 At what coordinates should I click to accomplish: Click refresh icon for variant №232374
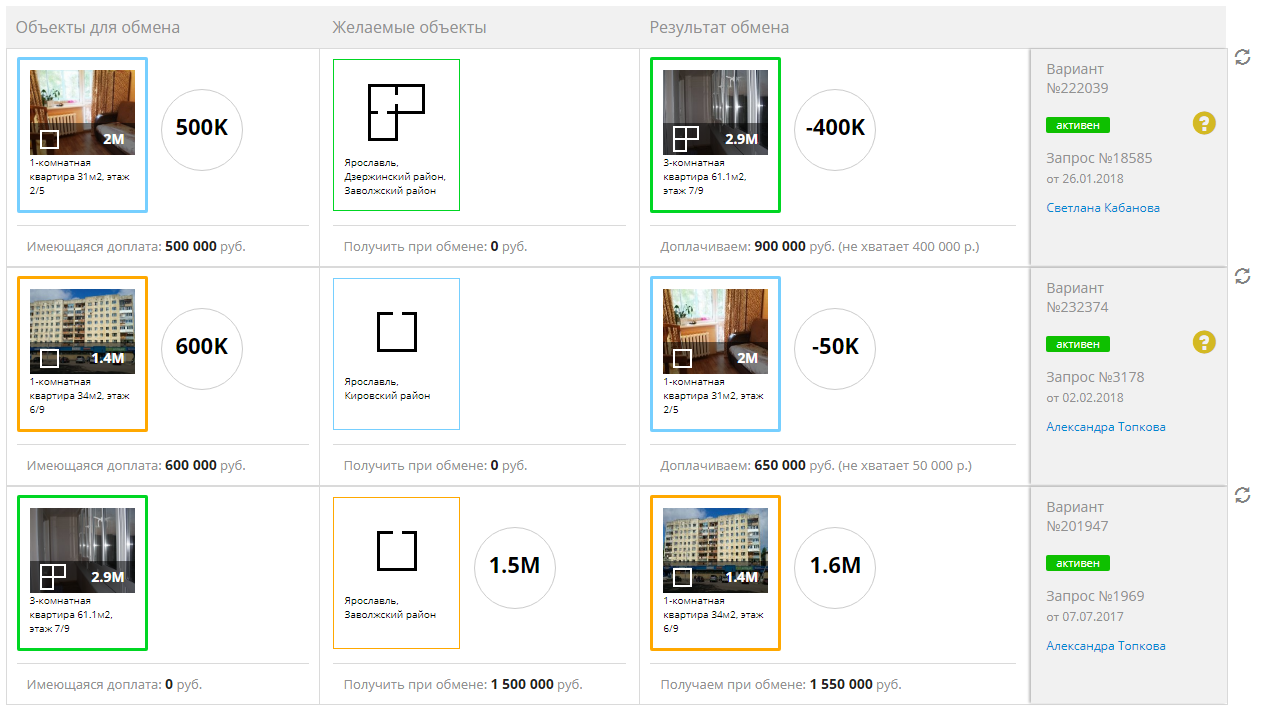pos(1243,276)
